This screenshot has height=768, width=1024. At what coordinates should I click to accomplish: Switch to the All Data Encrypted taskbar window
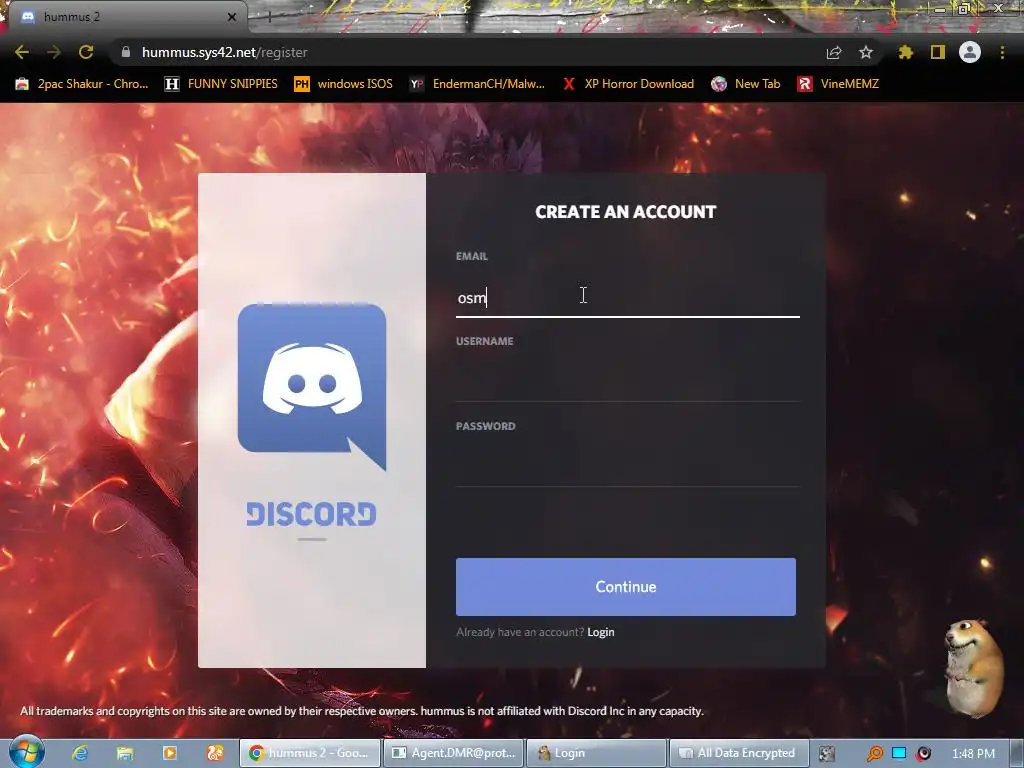(739, 753)
